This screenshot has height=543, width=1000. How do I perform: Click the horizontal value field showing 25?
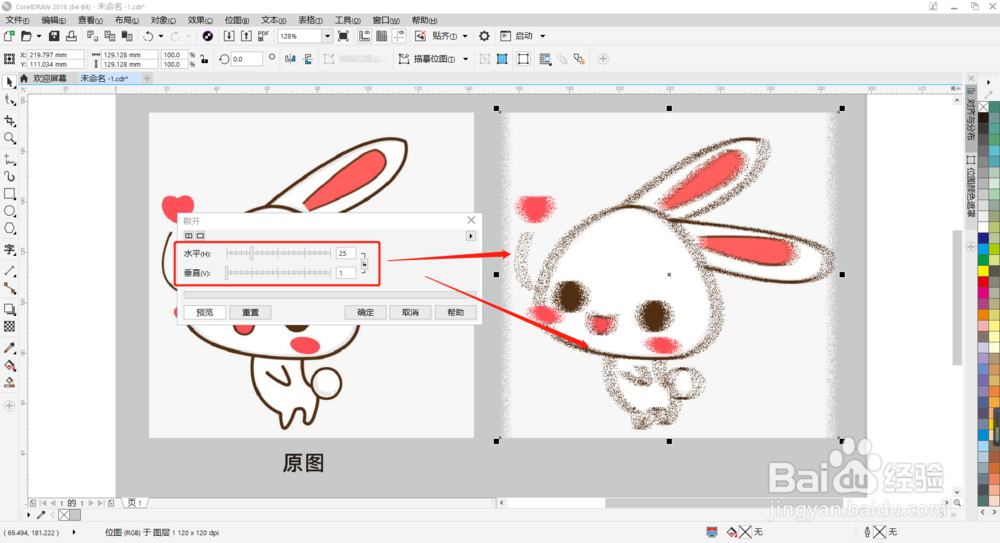tap(345, 253)
